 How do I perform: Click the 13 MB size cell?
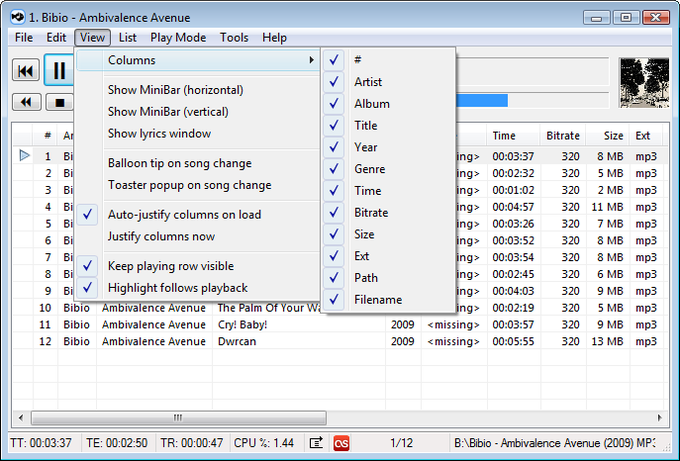(607, 341)
